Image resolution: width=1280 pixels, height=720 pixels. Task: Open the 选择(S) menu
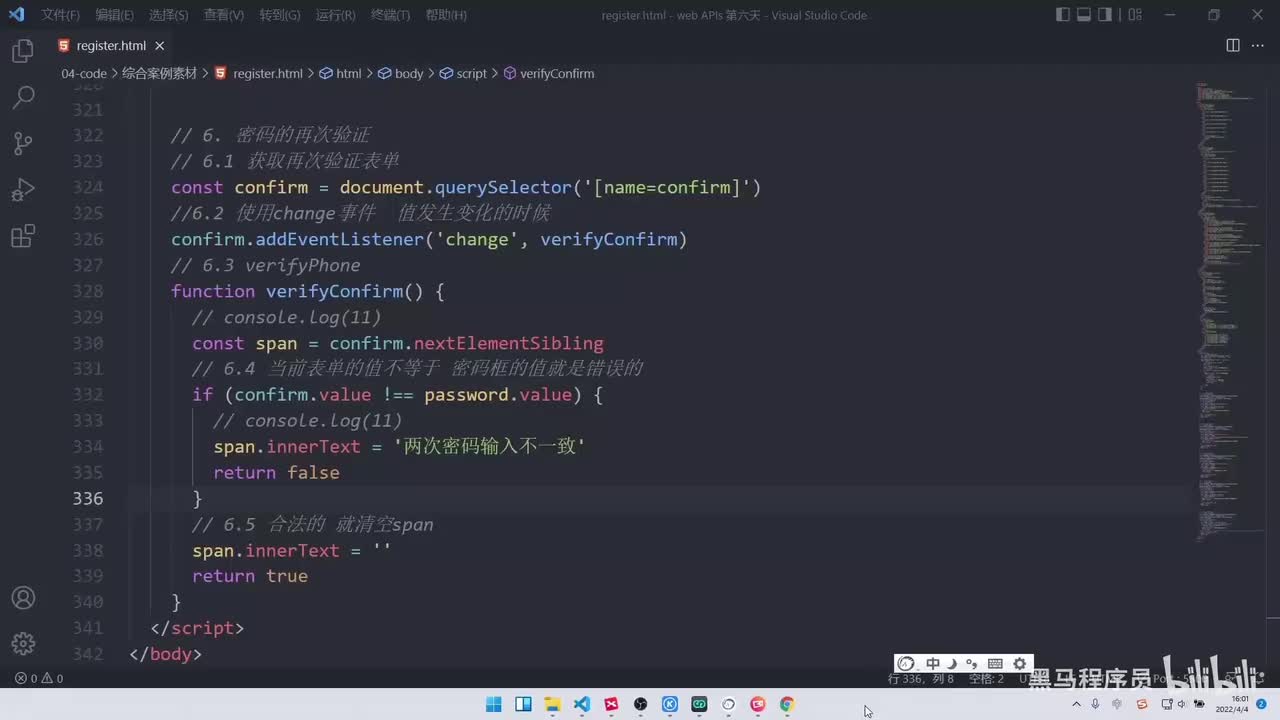(x=168, y=15)
